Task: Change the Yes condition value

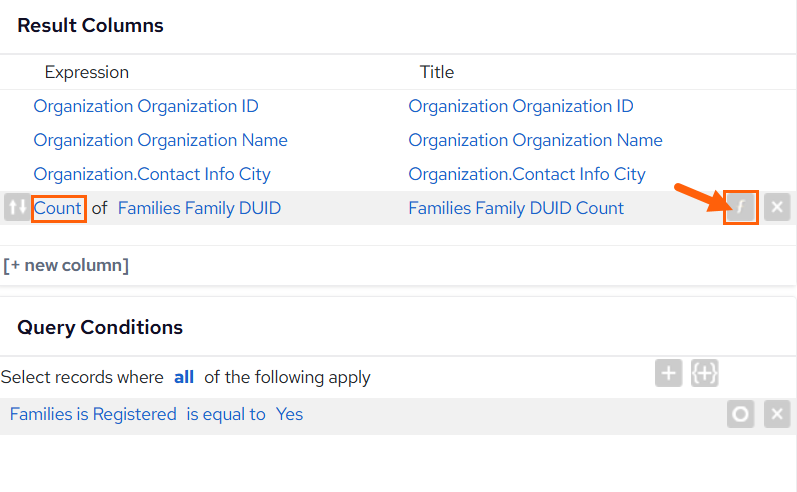Action: click(289, 414)
